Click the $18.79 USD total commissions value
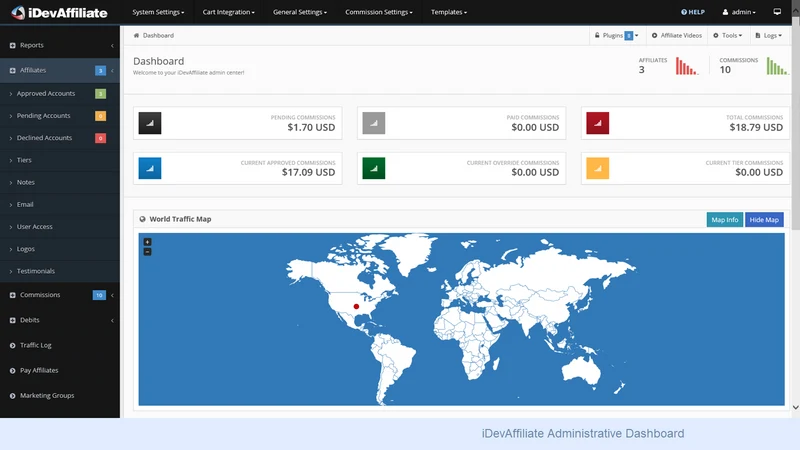The image size is (800, 450). [756, 128]
